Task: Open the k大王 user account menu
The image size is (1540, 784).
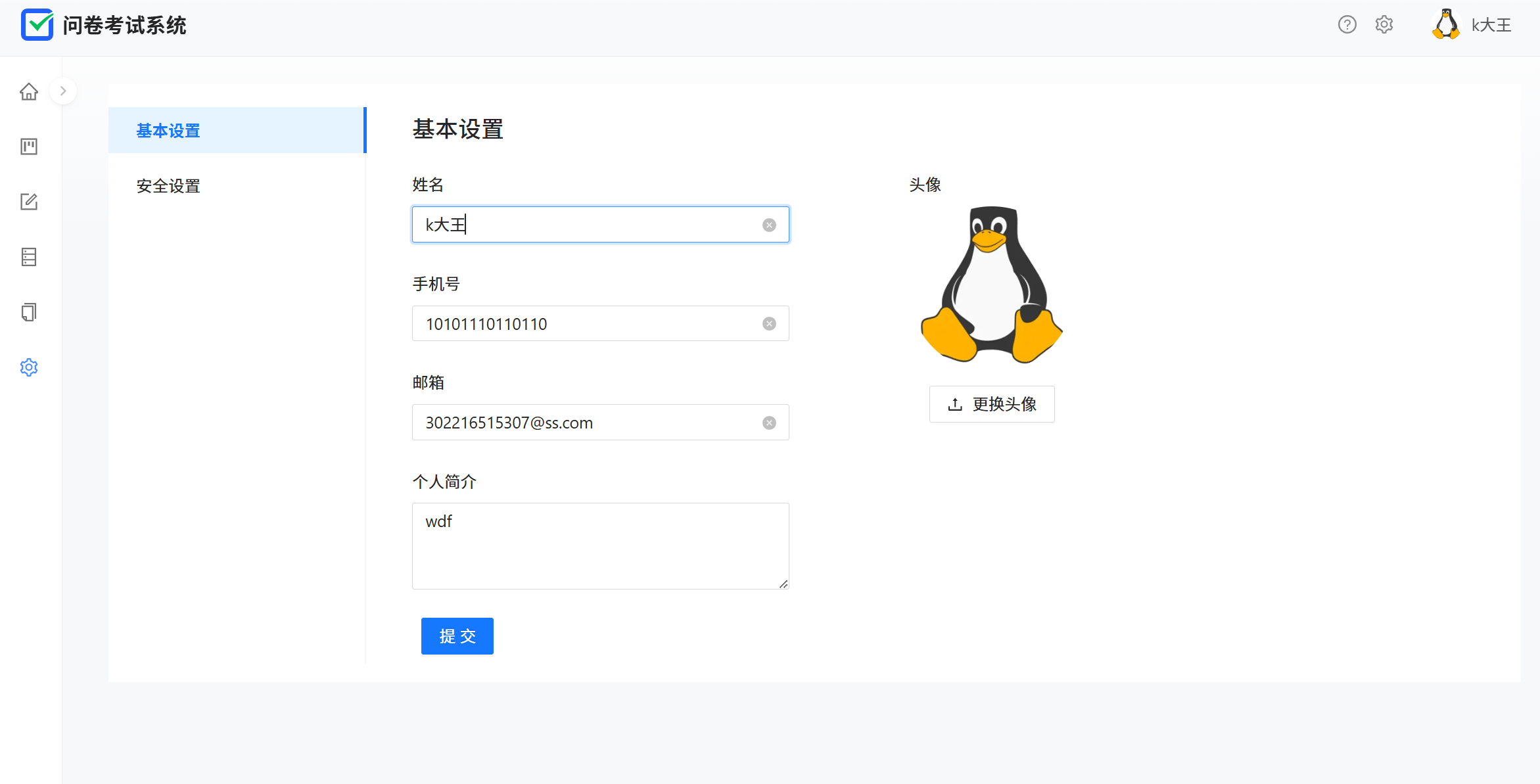Action: pos(1472,25)
